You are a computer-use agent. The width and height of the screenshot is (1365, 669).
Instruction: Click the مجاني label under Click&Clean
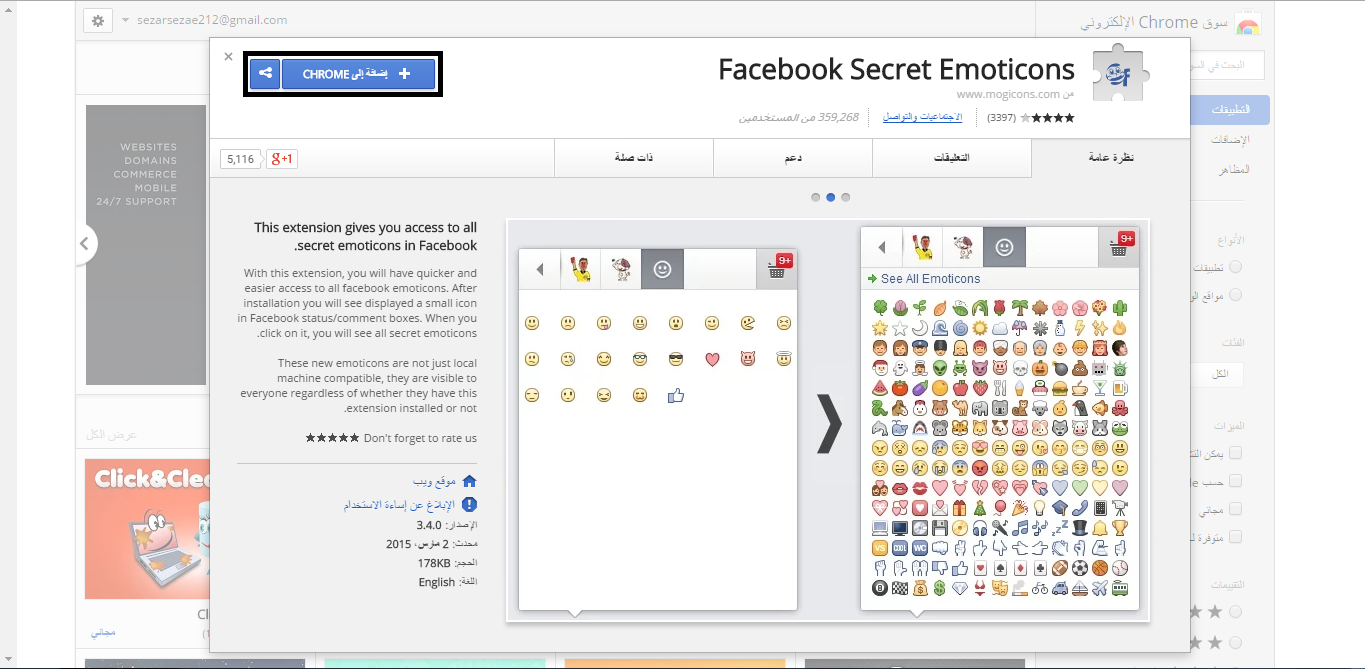(103, 633)
